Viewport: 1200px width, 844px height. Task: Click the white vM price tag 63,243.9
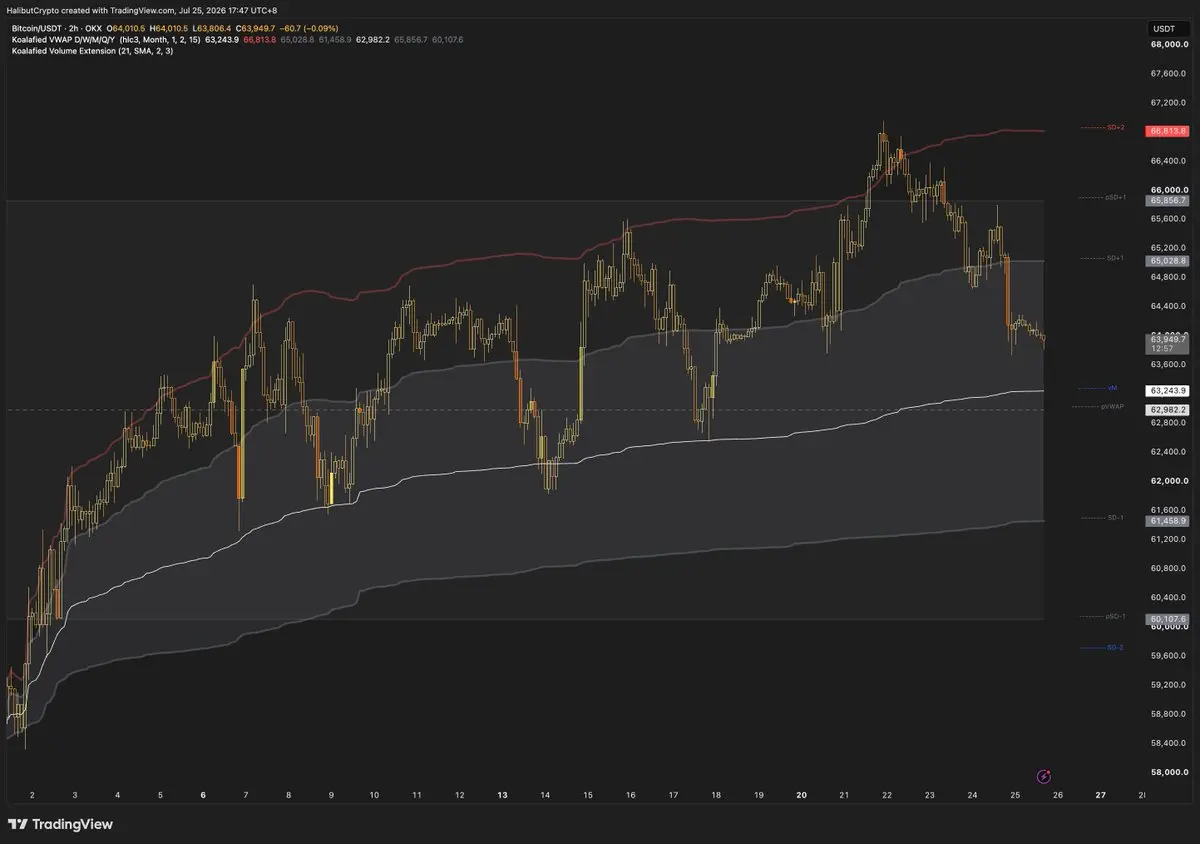point(1169,390)
